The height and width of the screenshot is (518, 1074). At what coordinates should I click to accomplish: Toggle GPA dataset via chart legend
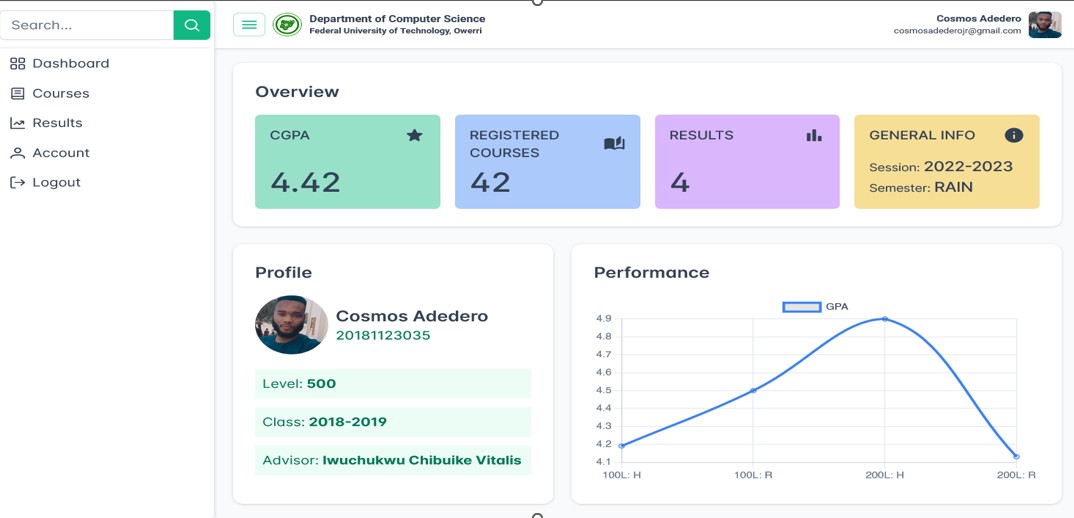point(815,307)
